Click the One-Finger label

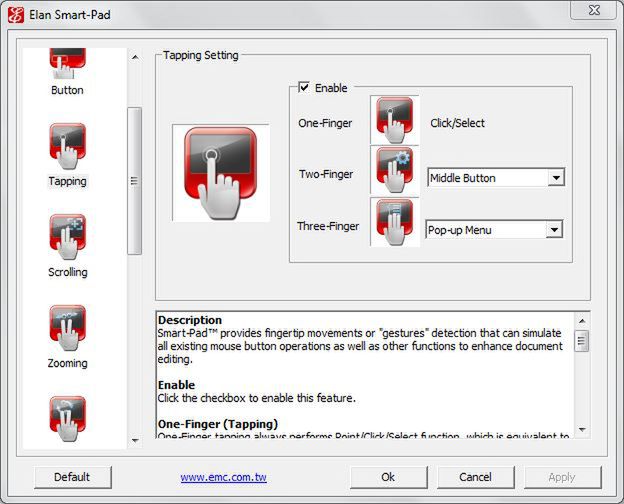pos(325,123)
